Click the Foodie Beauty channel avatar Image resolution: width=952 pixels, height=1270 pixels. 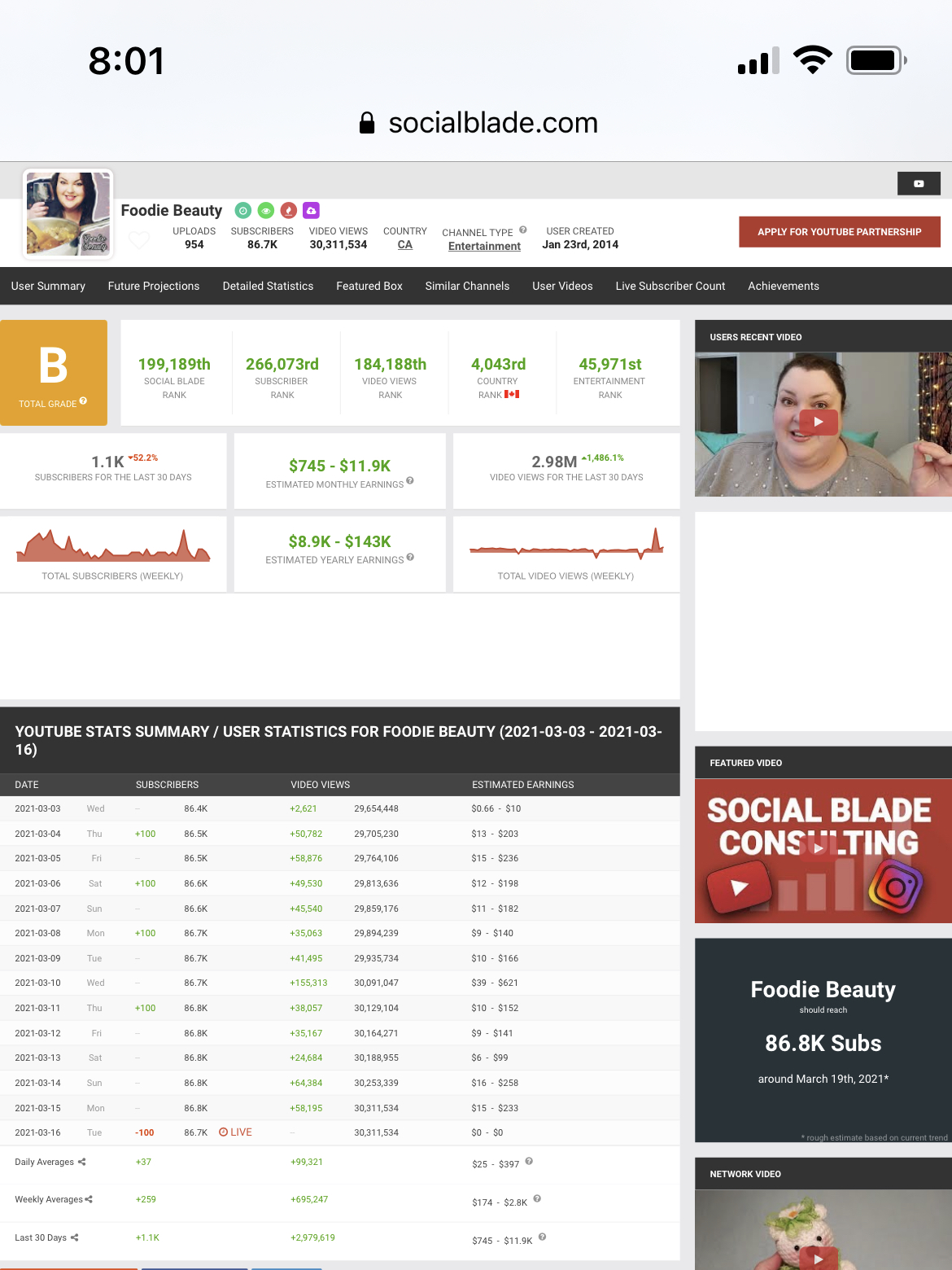tap(68, 213)
